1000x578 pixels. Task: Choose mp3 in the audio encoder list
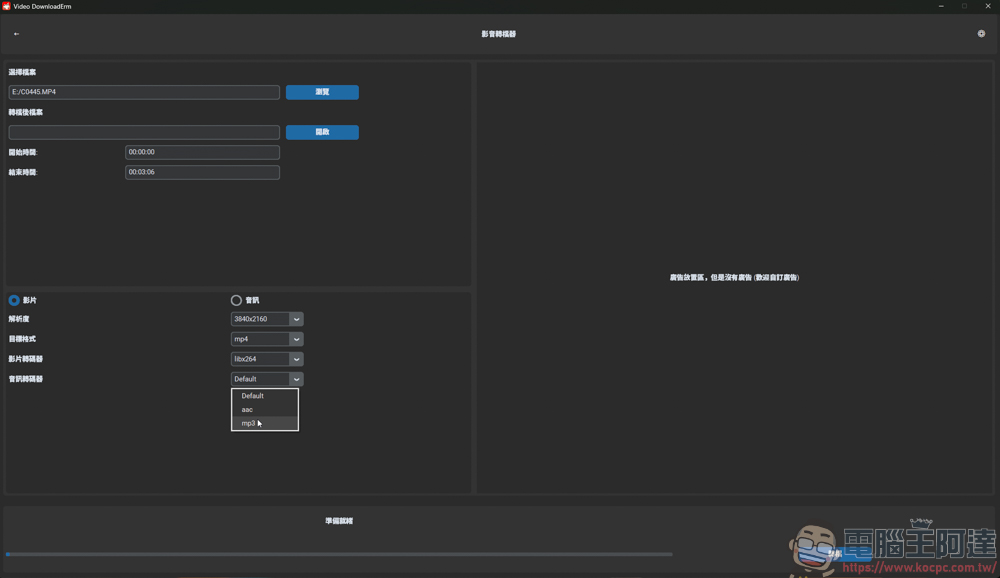pos(265,423)
